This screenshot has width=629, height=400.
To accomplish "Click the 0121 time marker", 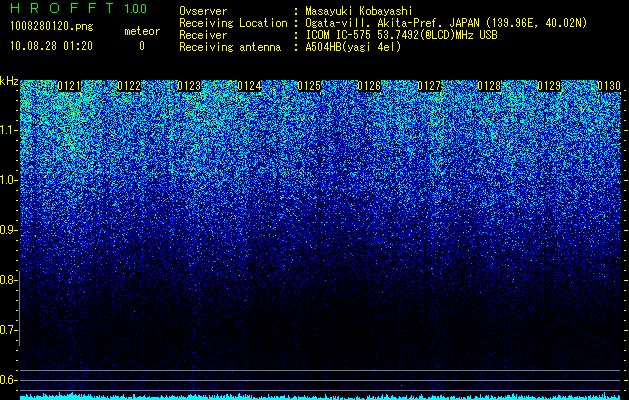I will pos(69,86).
